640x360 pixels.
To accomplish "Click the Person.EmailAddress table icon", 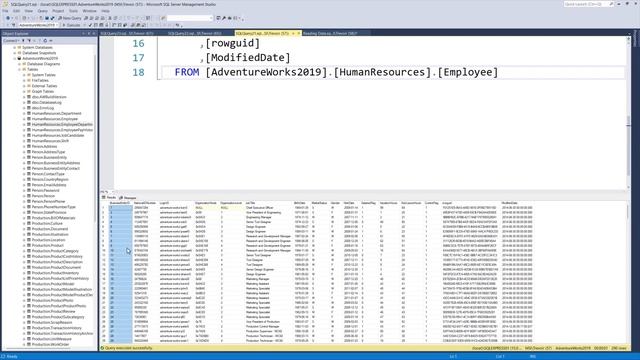I will (29, 185).
